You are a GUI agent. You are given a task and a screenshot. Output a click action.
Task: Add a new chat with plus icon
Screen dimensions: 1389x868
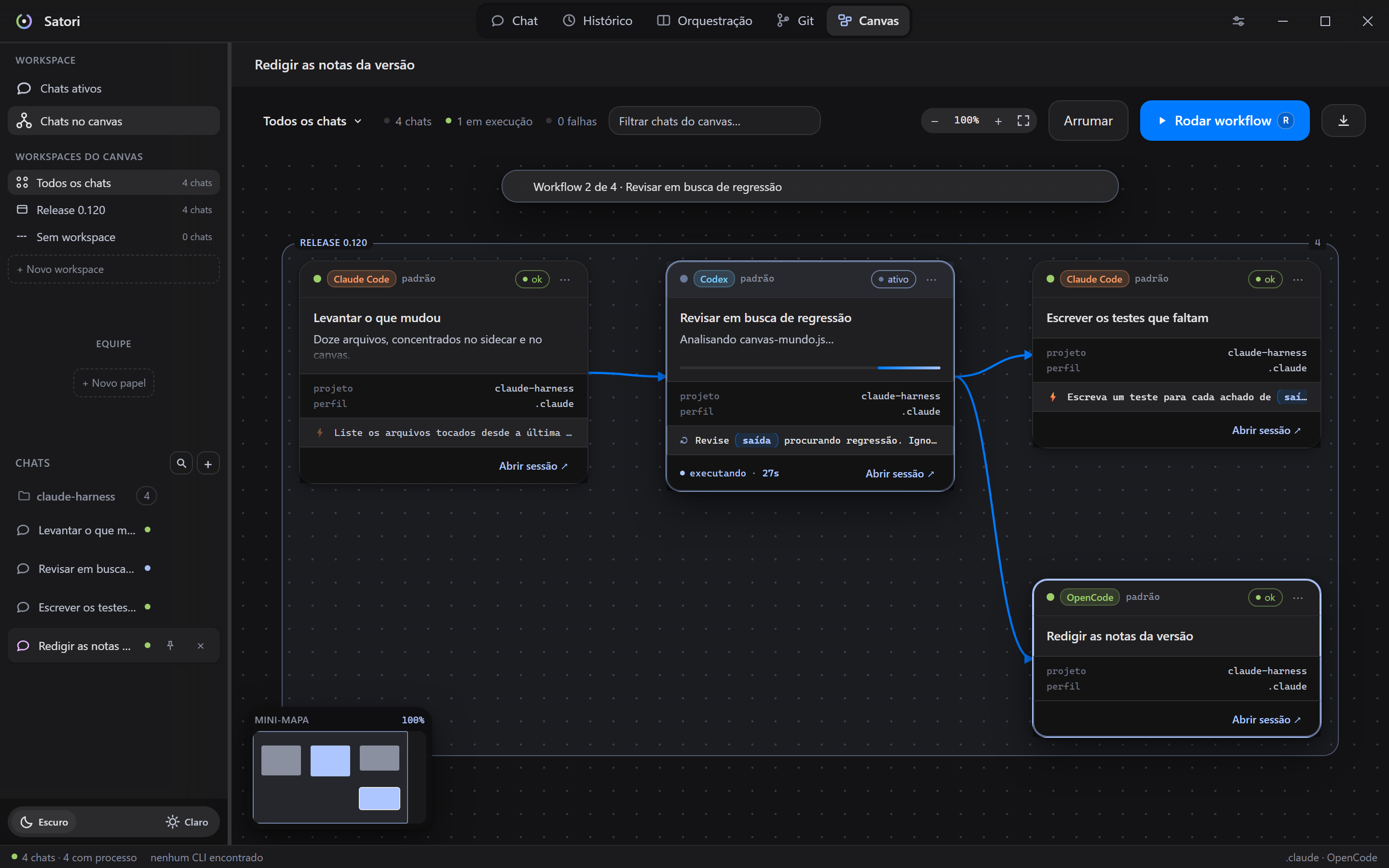(x=208, y=463)
